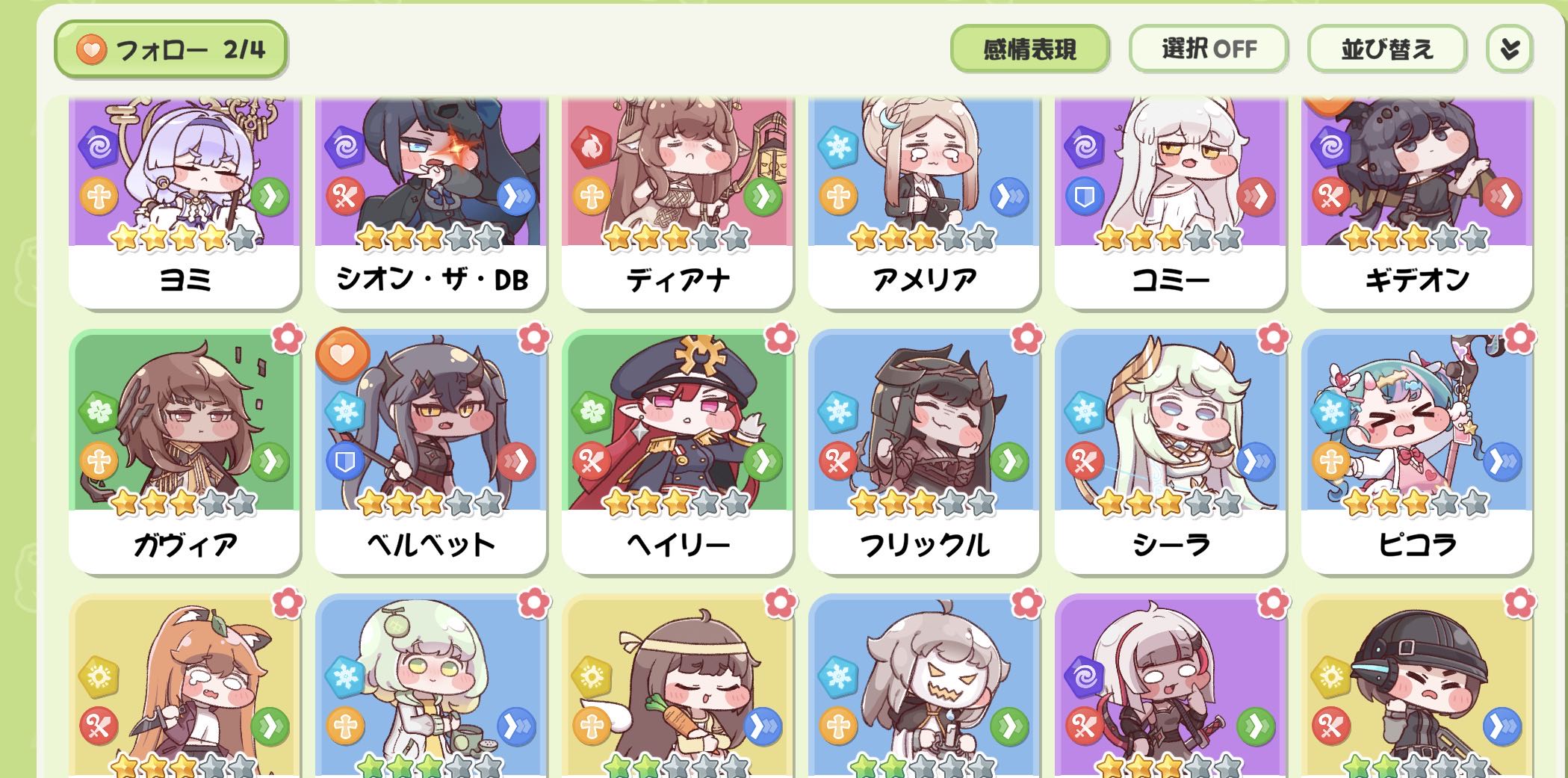Toggle the 選択 OFF selection mode
The width and height of the screenshot is (1568, 778).
[1209, 49]
